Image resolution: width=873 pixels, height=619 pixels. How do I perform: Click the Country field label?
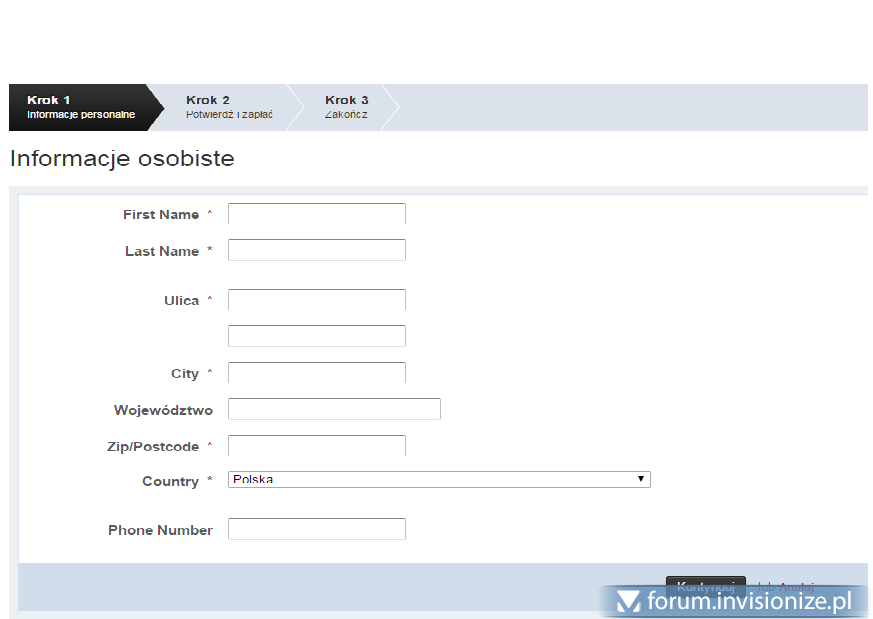pos(170,482)
